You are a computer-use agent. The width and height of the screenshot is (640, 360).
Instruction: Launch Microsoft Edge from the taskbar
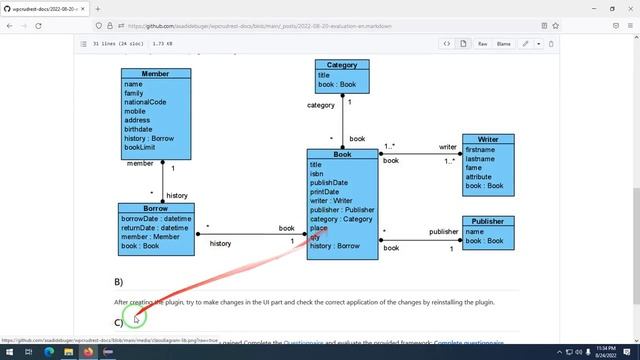(49, 352)
